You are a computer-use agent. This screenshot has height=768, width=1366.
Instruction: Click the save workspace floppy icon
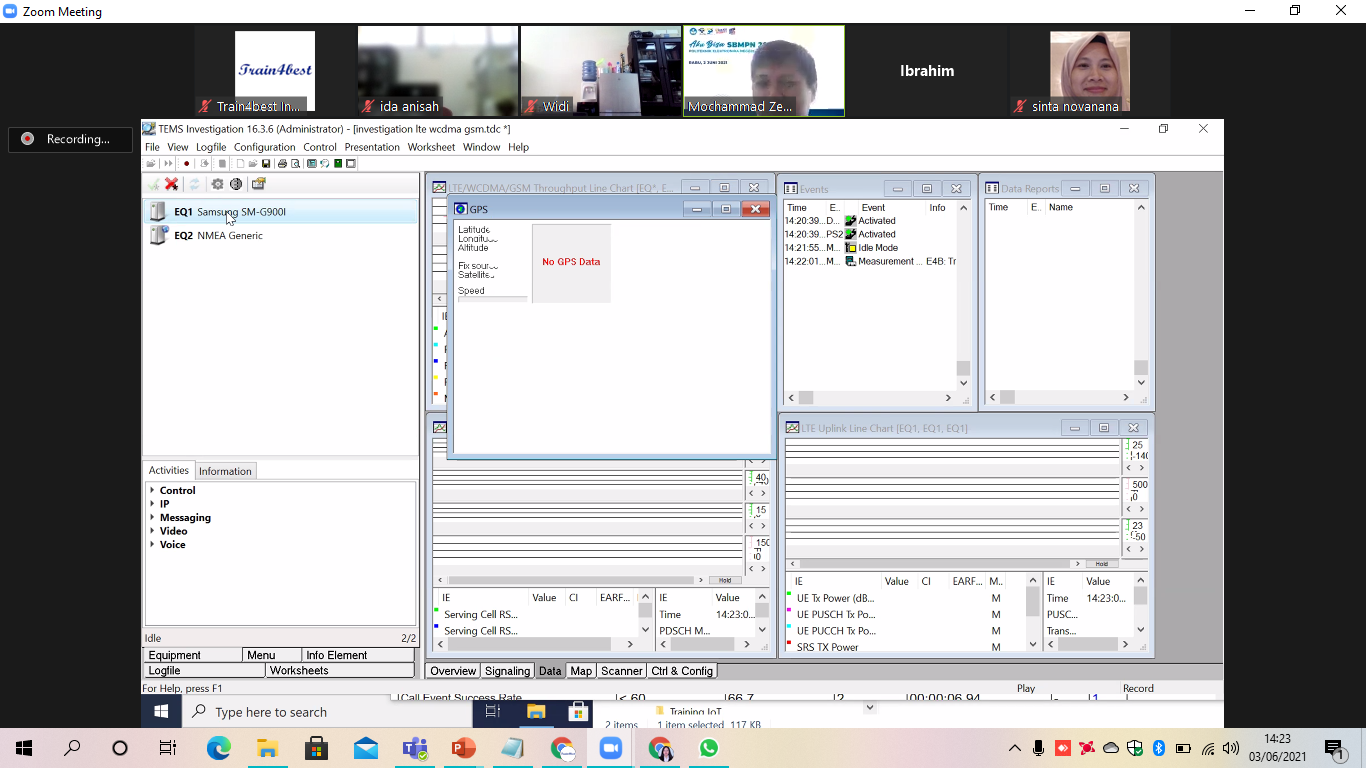pos(266,164)
